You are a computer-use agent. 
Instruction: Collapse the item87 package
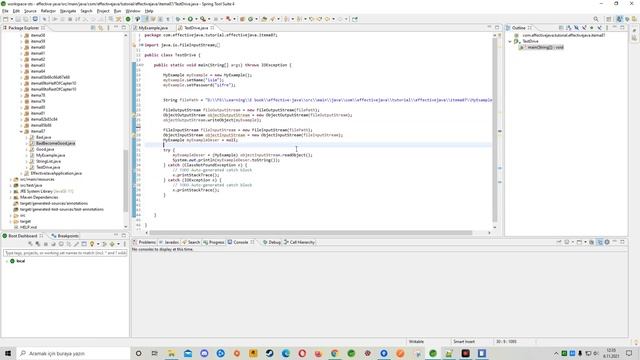tap(21, 131)
